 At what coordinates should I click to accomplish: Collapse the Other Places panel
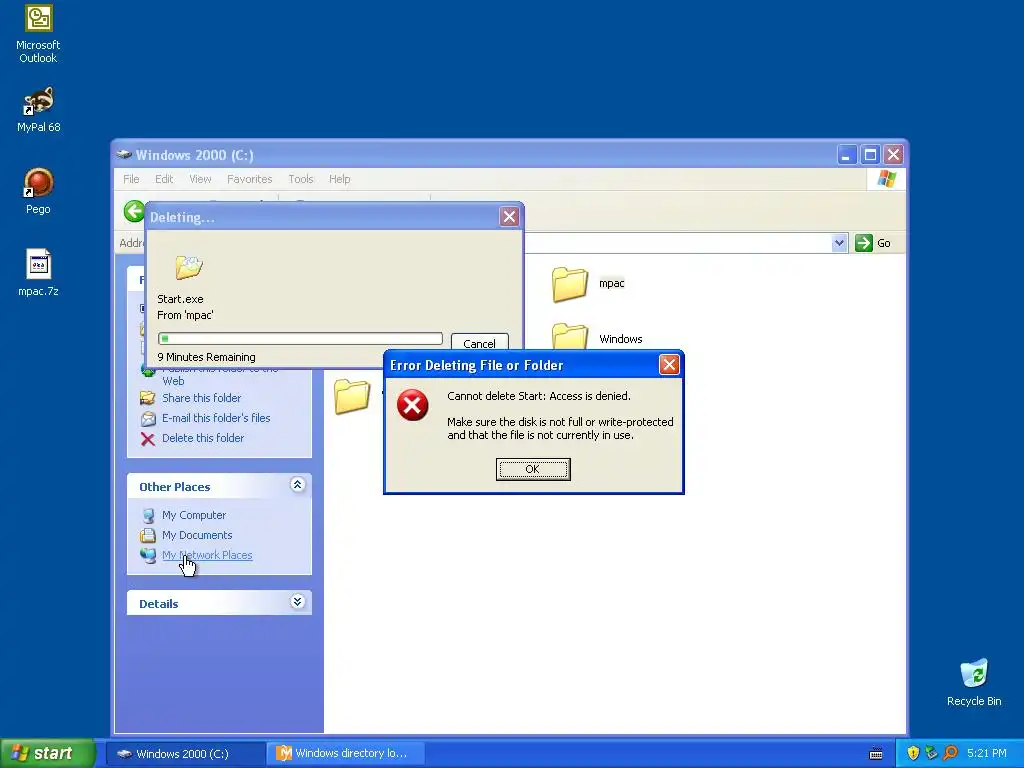point(297,485)
